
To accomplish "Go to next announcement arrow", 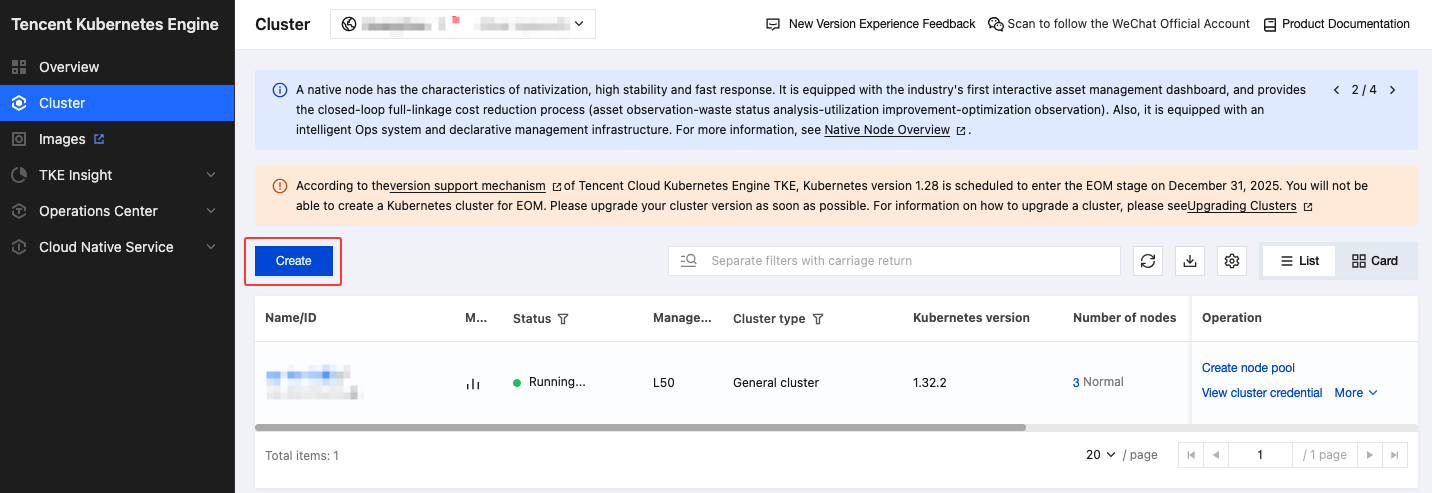I will coord(1393,90).
